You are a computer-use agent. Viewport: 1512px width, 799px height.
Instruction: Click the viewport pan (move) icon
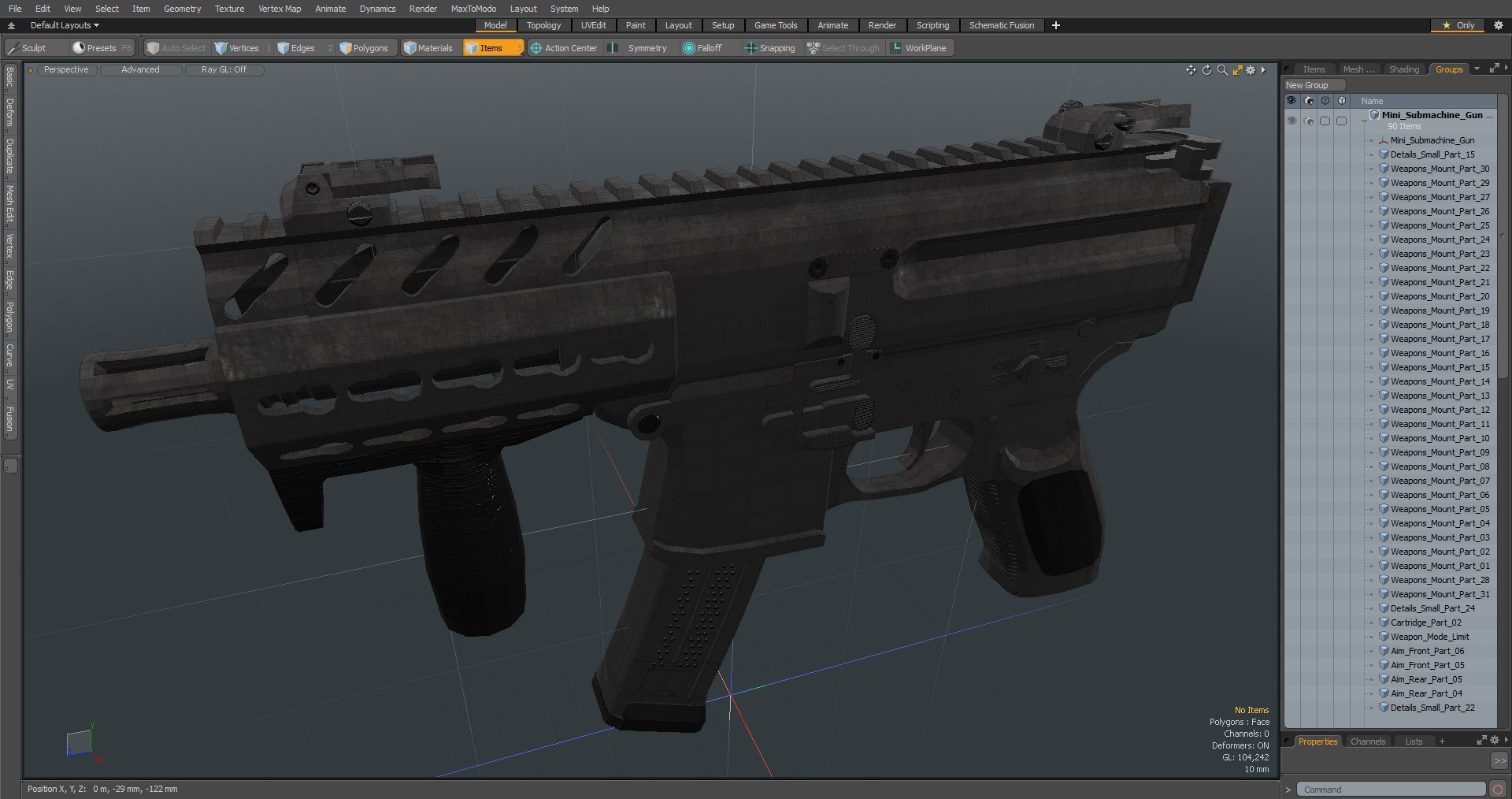(x=1191, y=70)
